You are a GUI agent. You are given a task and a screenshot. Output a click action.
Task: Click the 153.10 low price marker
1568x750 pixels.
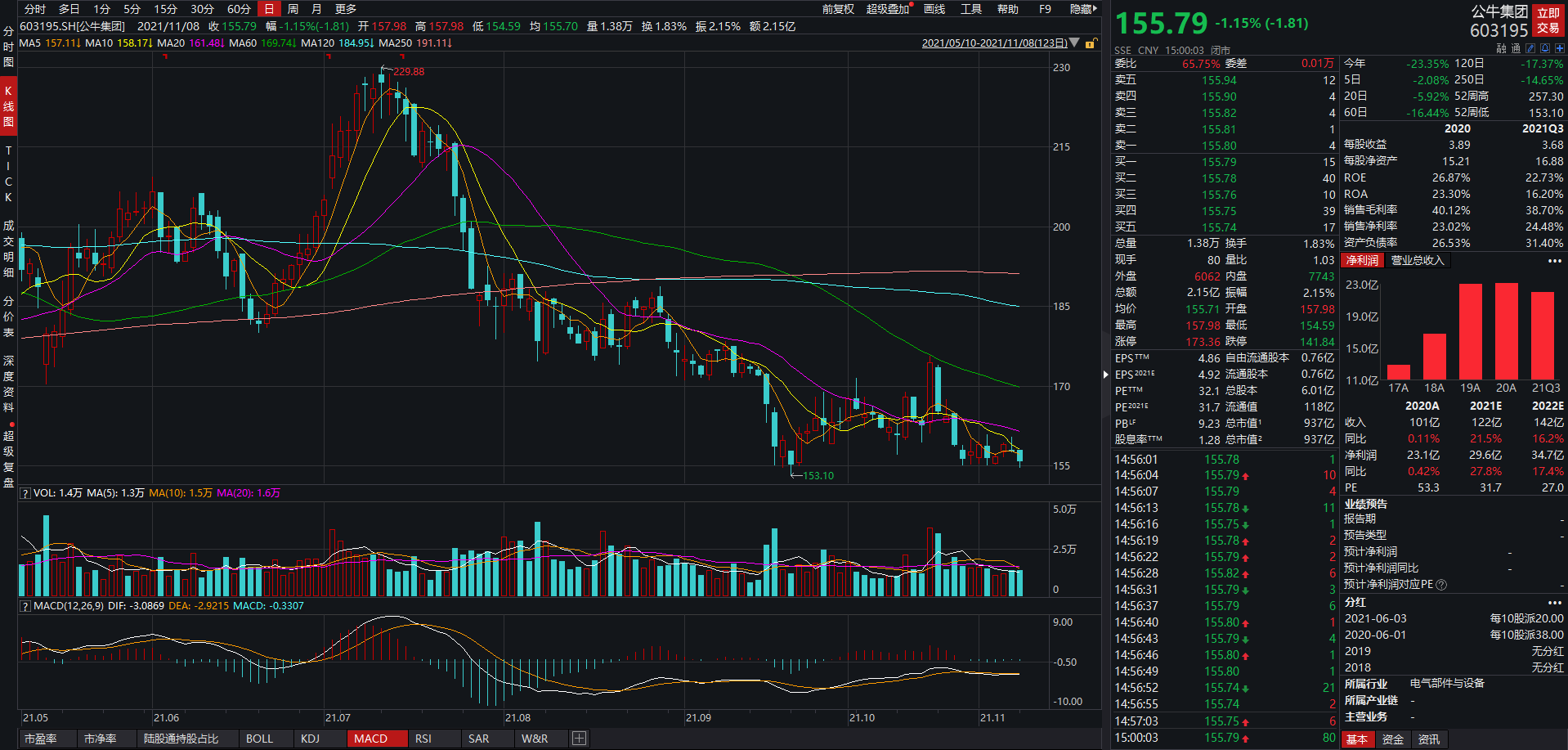tap(818, 475)
